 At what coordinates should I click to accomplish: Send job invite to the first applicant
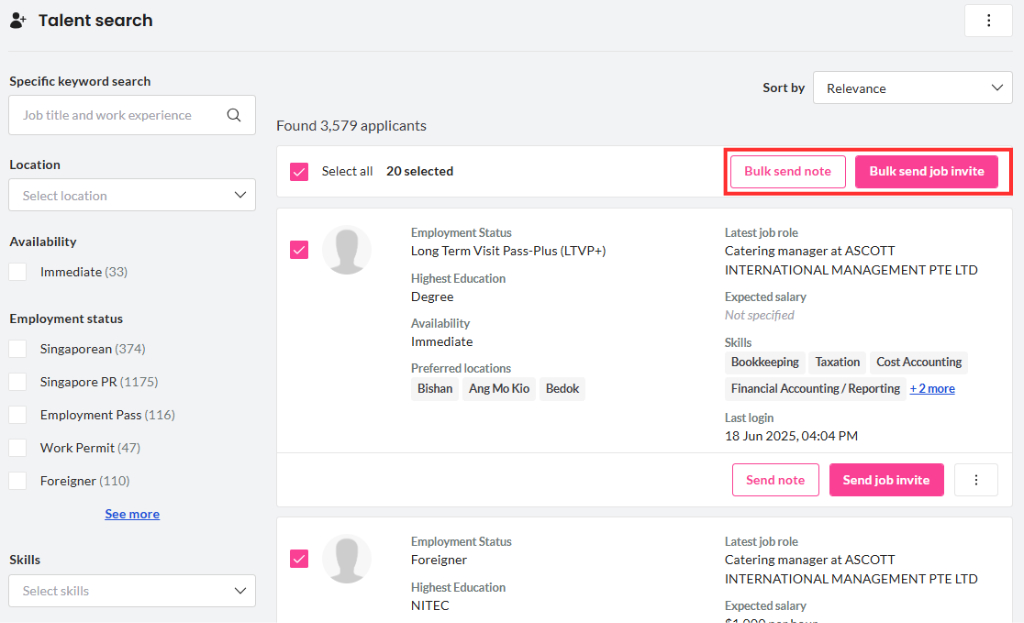tap(886, 480)
